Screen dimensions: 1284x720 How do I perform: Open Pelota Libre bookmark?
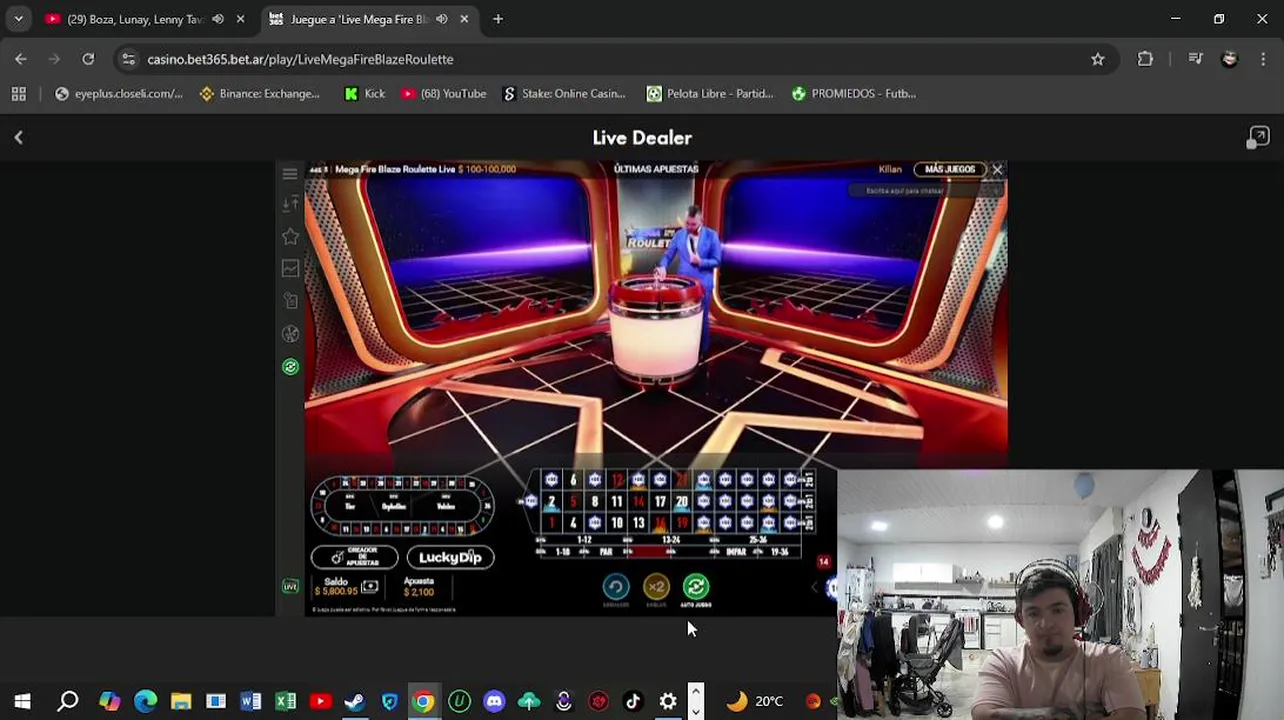pyautogui.click(x=710, y=93)
